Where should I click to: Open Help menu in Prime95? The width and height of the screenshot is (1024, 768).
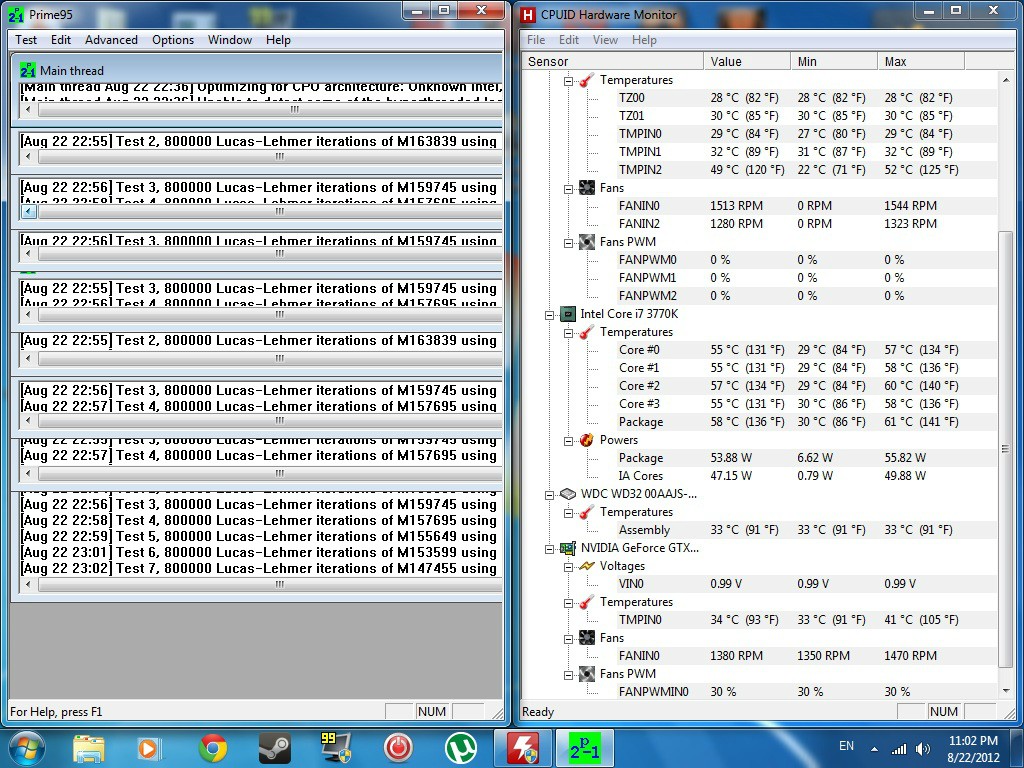pyautogui.click(x=278, y=40)
